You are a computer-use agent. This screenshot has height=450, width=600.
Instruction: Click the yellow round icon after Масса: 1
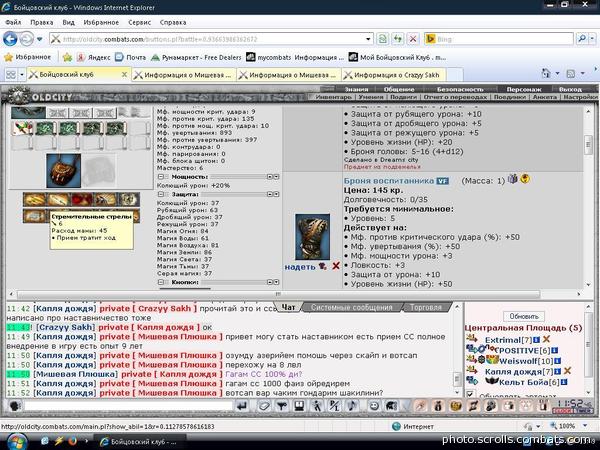pos(525,179)
